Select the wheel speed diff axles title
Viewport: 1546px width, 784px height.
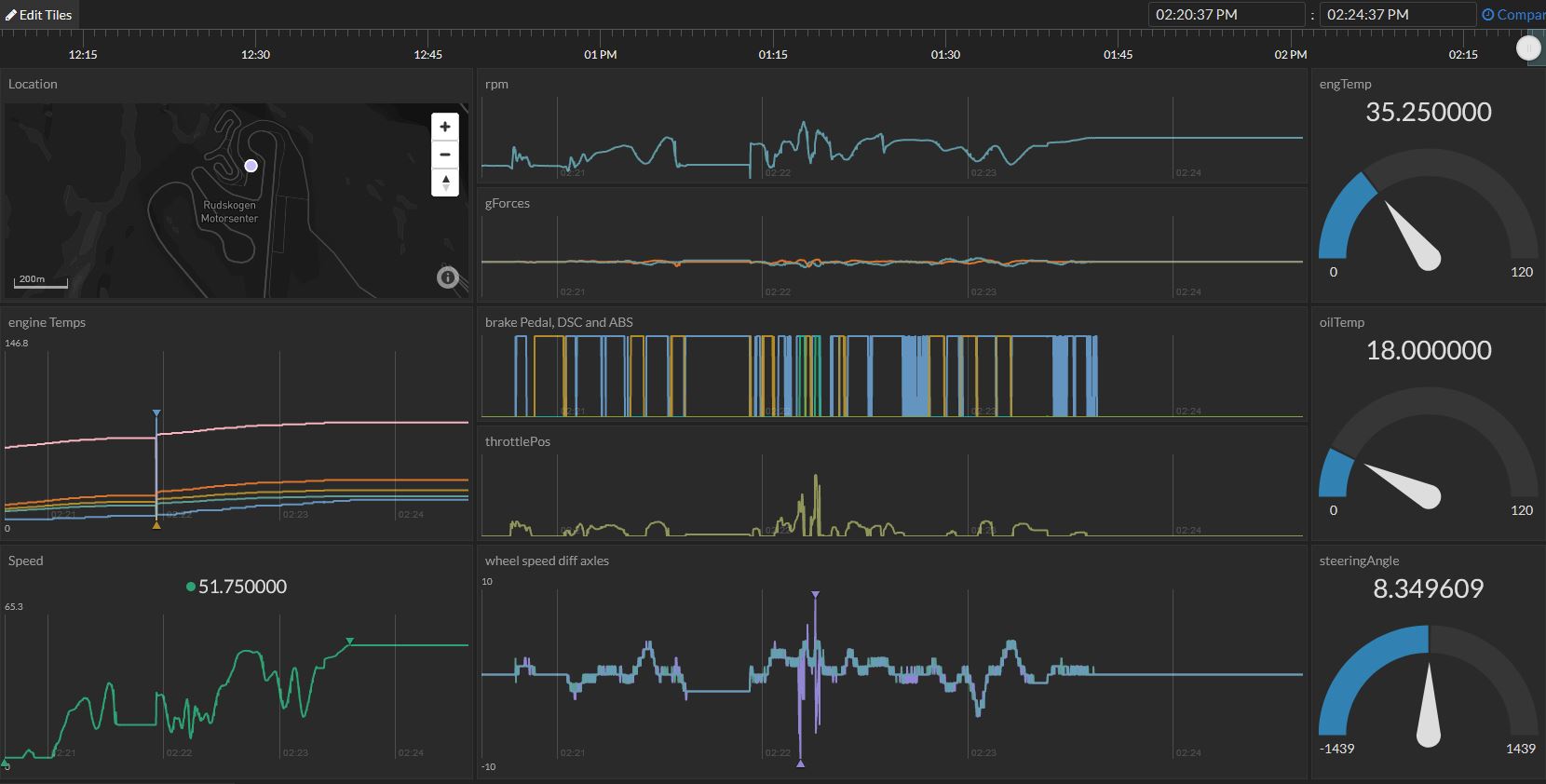click(547, 561)
